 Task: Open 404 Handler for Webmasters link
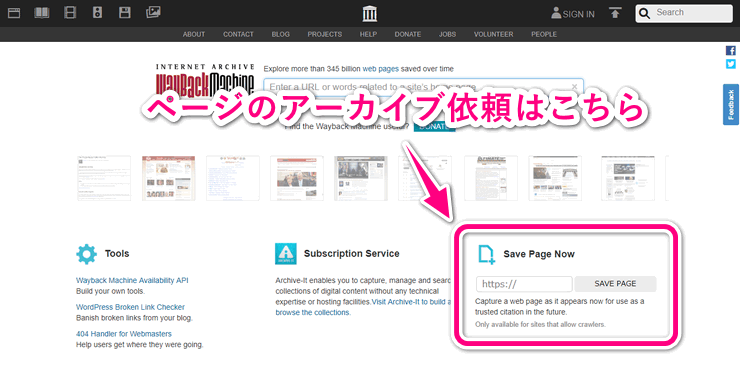point(124,334)
